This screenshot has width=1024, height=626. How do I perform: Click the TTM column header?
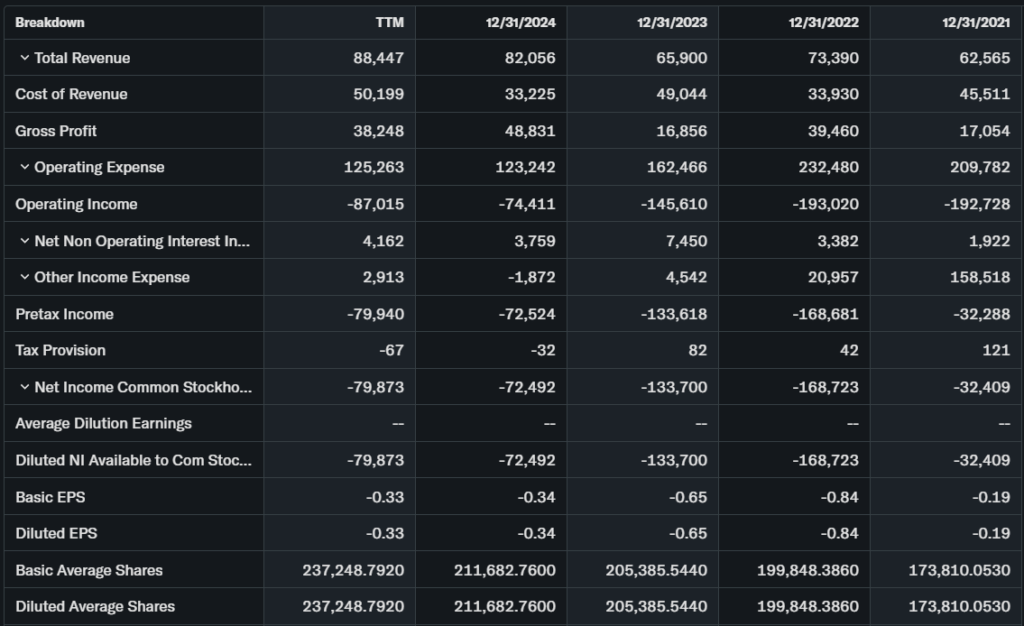(388, 22)
